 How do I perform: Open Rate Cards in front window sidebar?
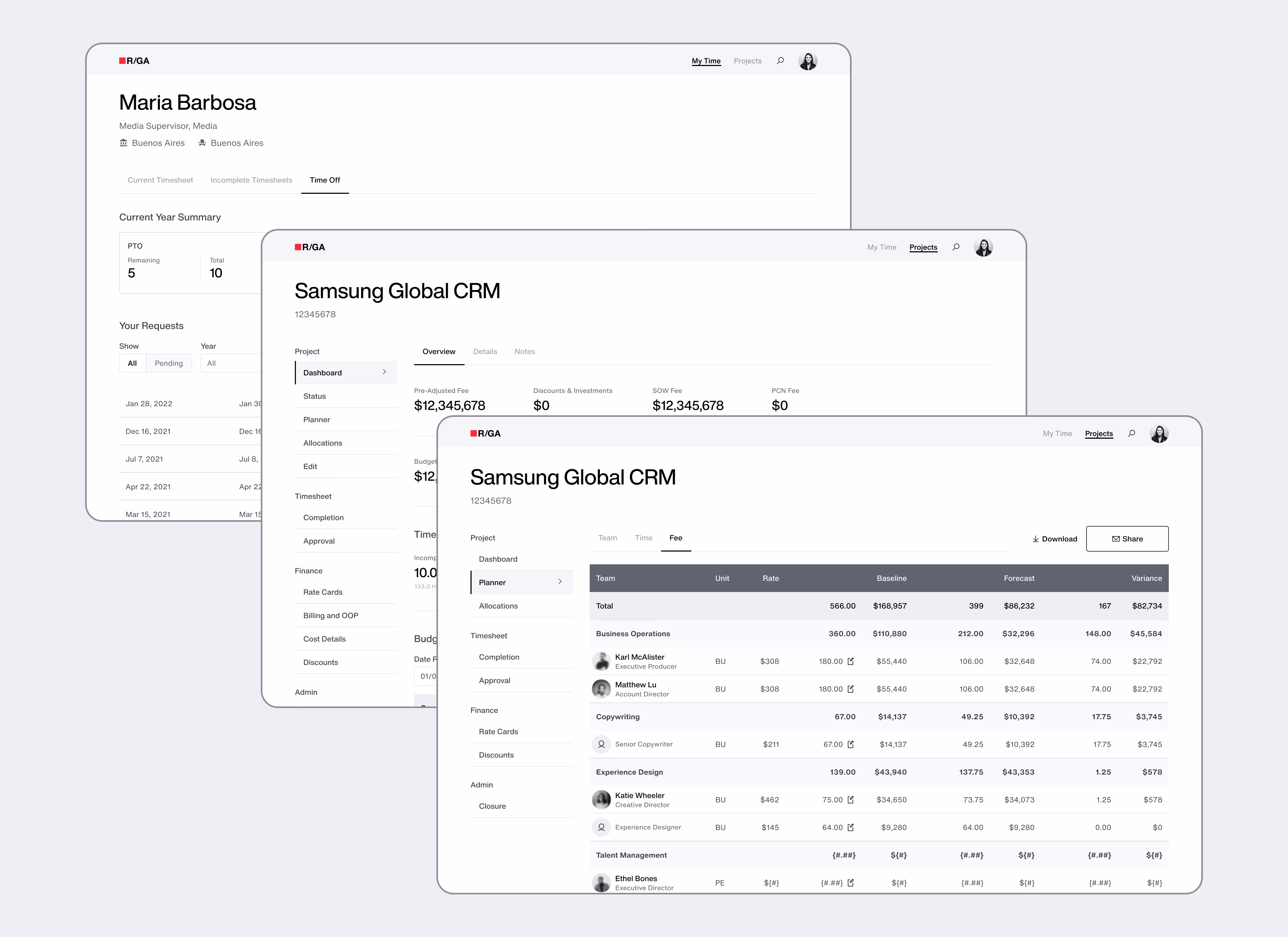point(498,731)
